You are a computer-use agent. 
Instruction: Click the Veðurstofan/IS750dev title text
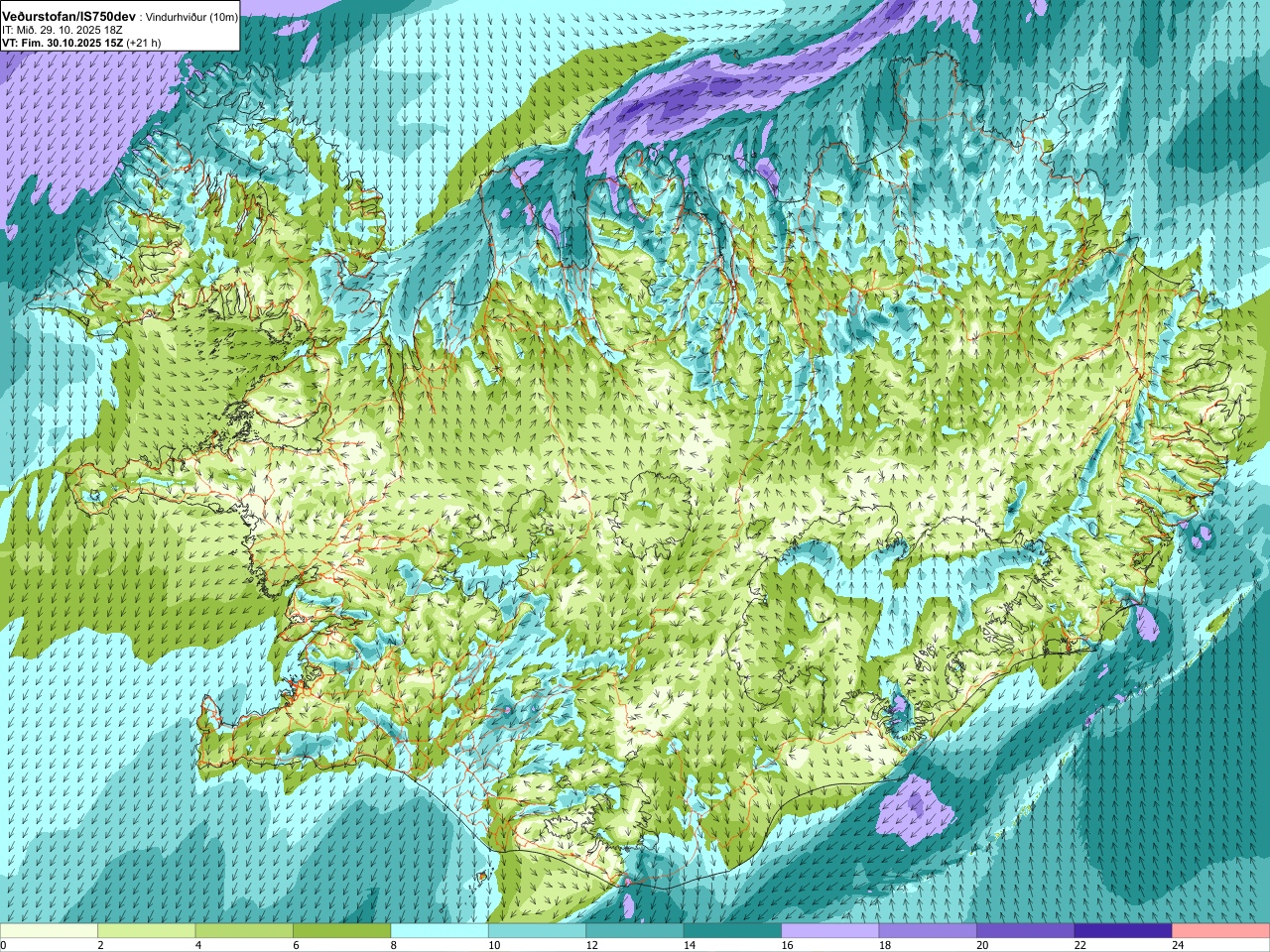point(68,17)
